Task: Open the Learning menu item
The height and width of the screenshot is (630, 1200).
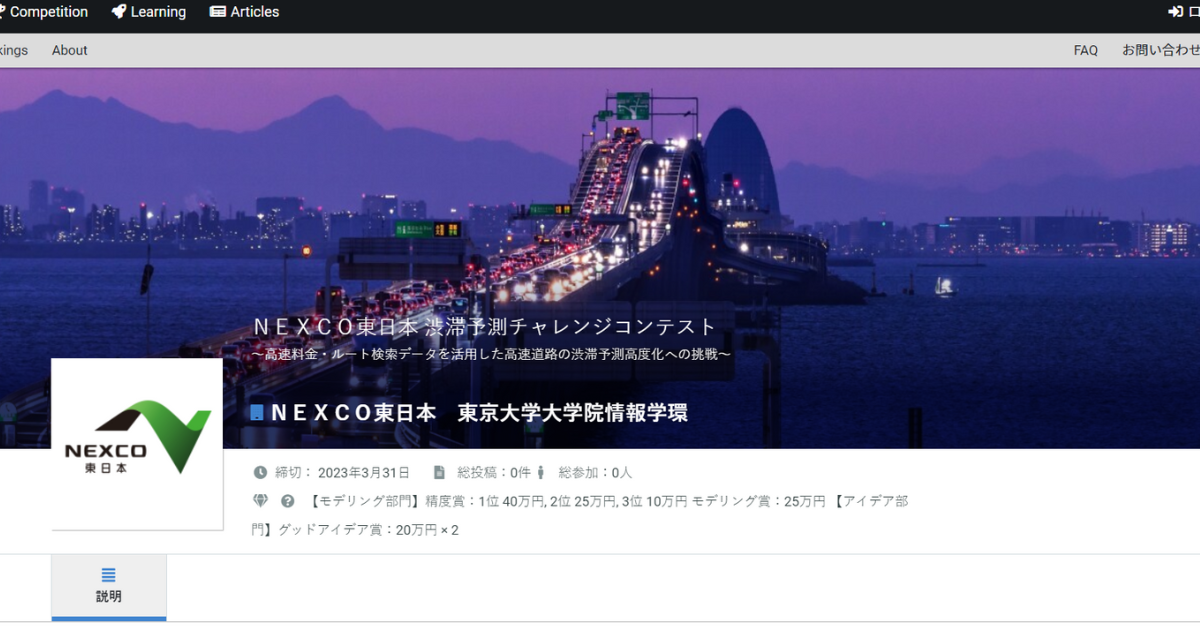Action: [x=149, y=12]
